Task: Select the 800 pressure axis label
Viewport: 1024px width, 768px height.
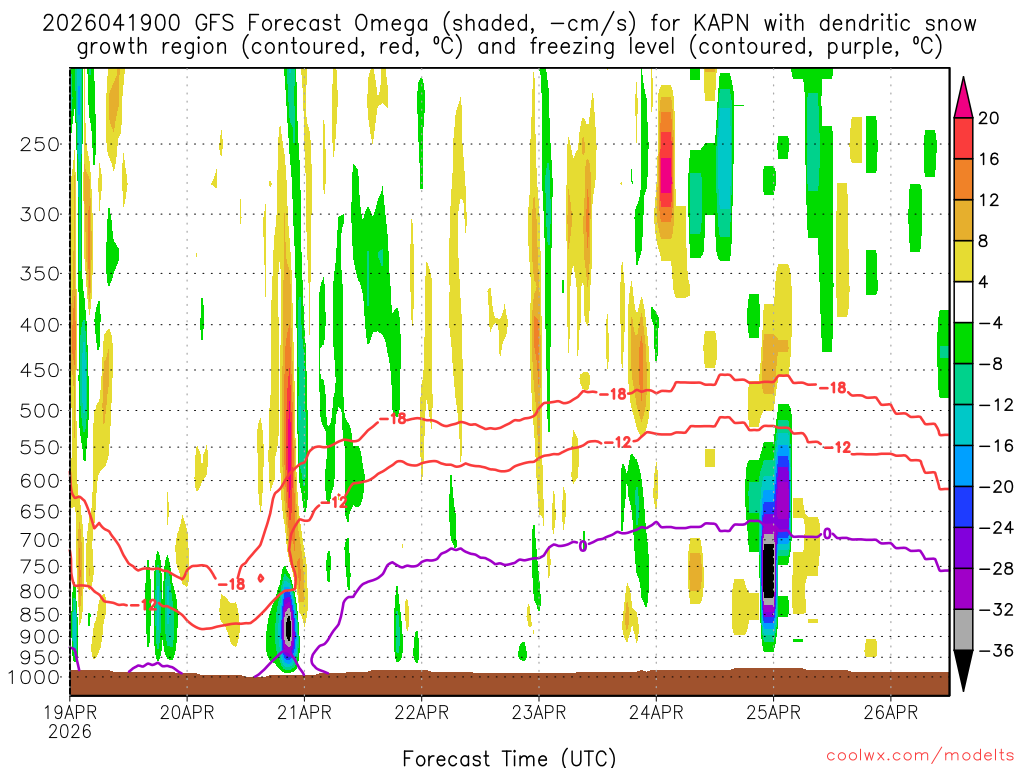Action: (40, 591)
